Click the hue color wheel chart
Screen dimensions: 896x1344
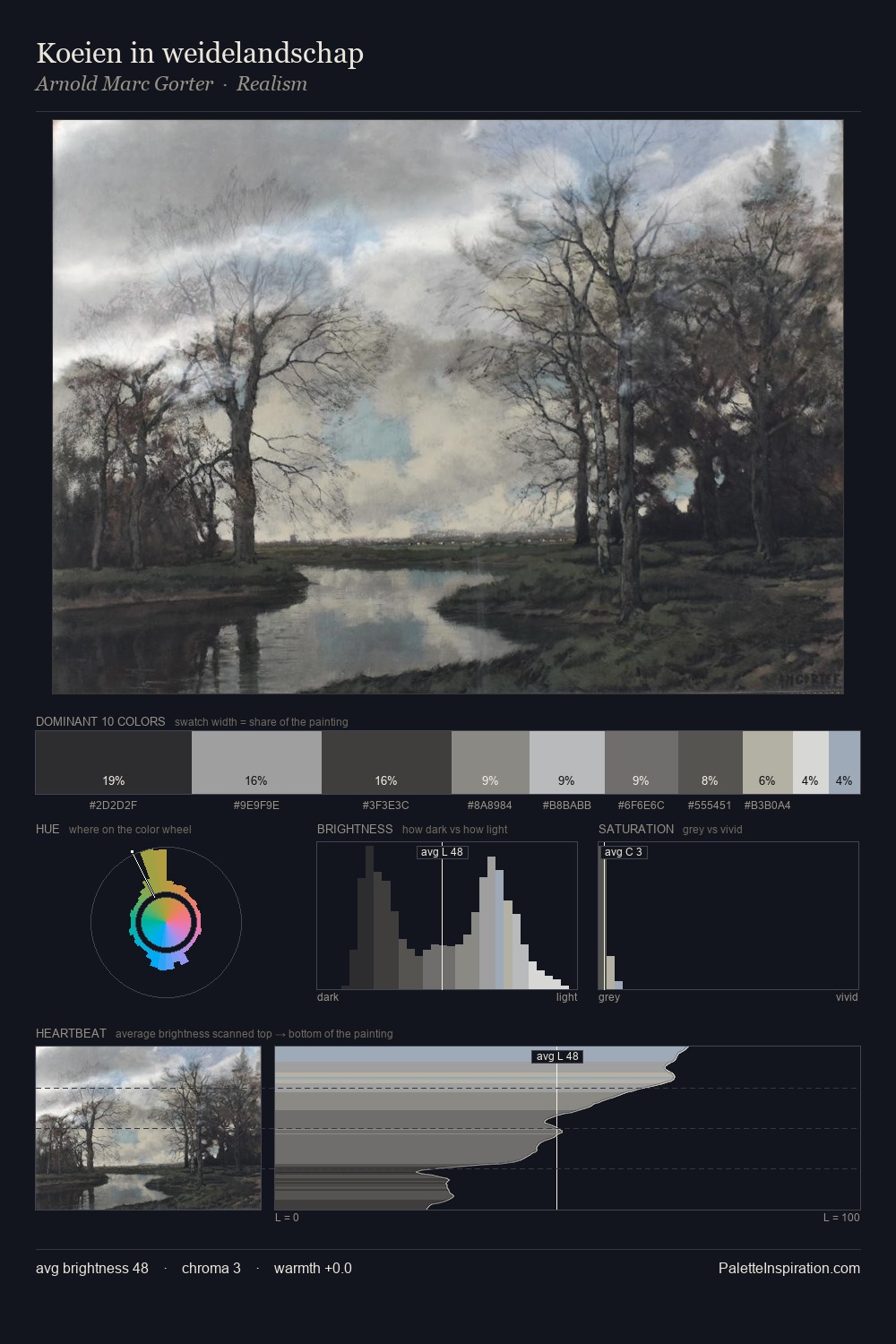pyautogui.click(x=166, y=922)
